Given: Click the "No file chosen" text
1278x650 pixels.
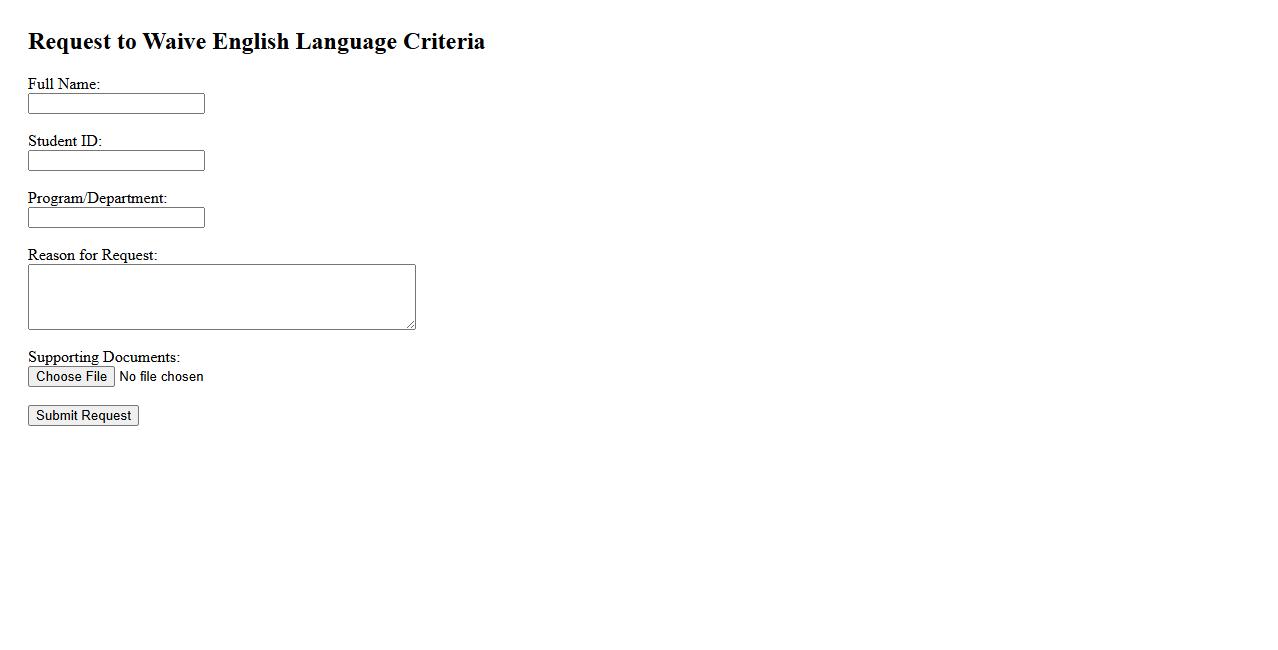Looking at the screenshot, I should pyautogui.click(x=161, y=377).
